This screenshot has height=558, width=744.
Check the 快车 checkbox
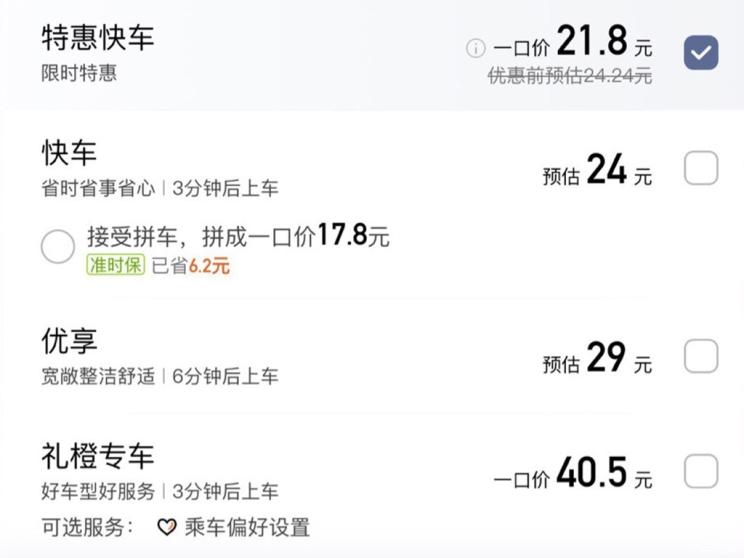click(701, 168)
